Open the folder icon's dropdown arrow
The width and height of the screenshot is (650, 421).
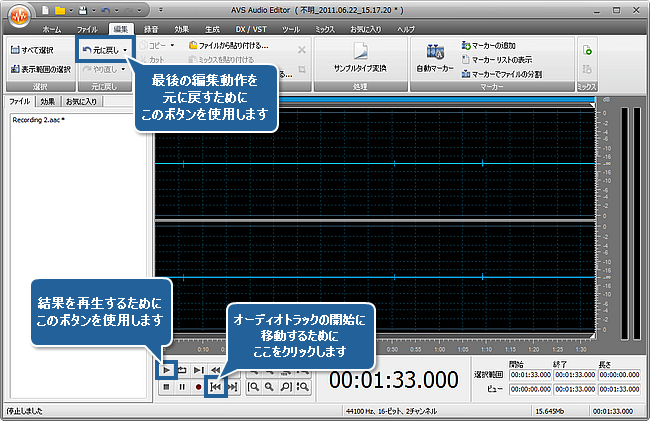71,10
